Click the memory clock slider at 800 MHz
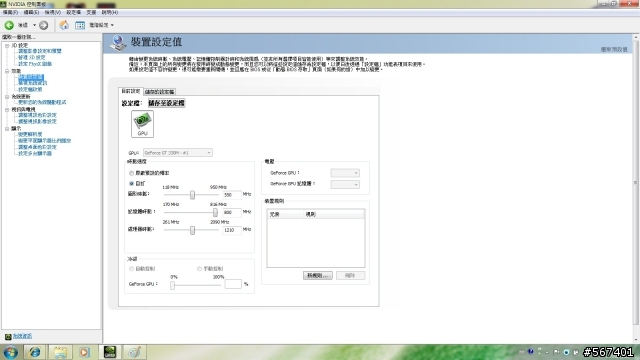The image size is (640, 360). click(x=215, y=212)
